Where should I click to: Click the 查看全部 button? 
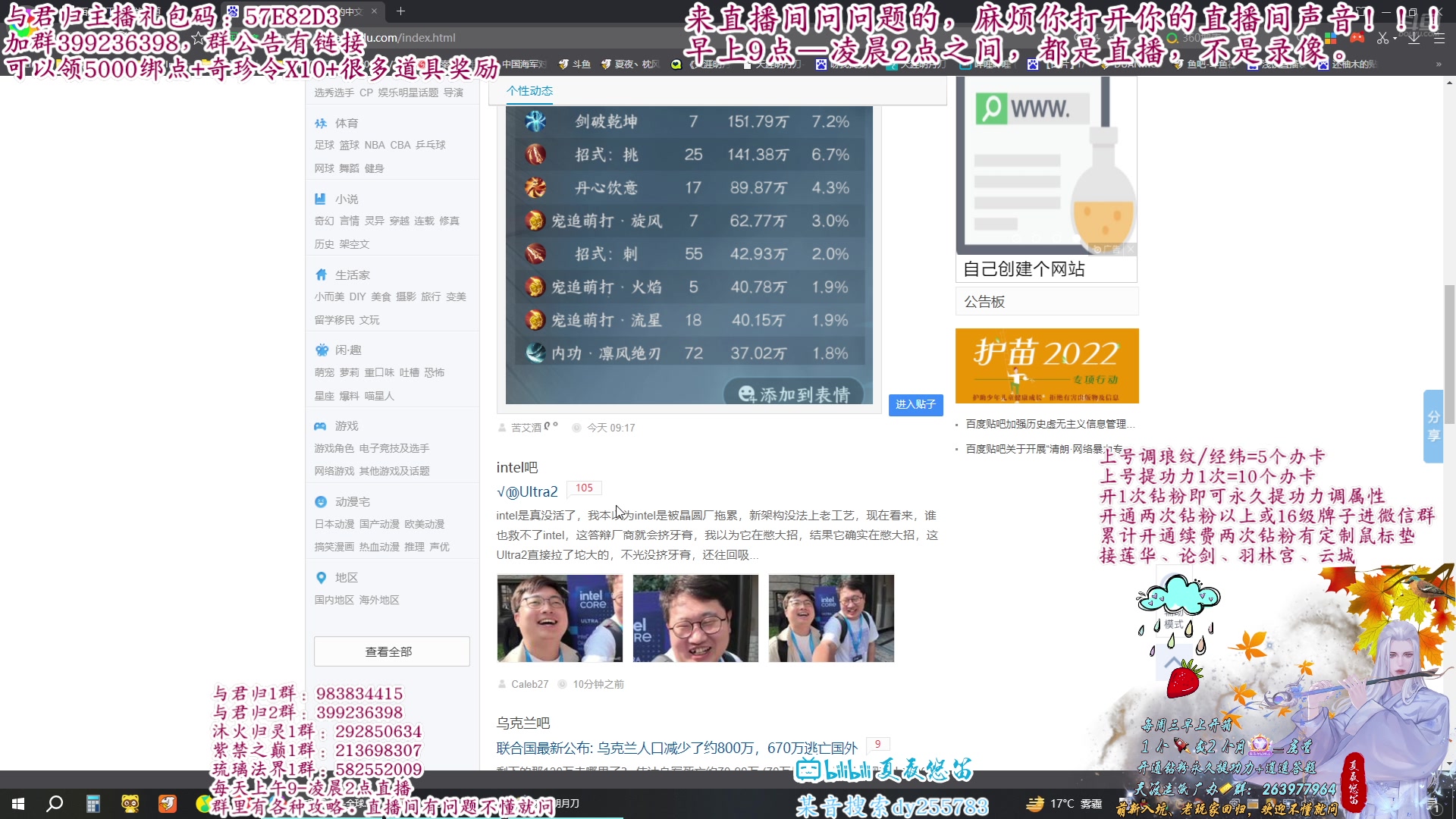point(391,651)
